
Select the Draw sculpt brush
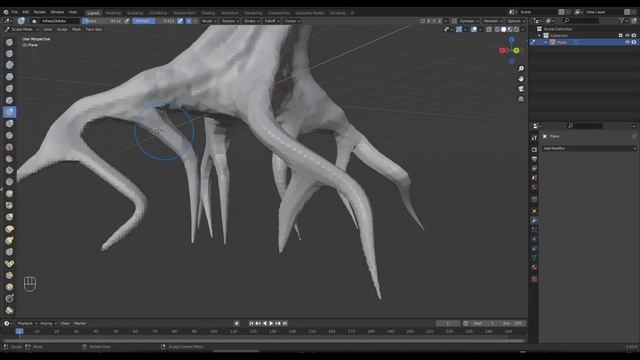click(x=9, y=42)
